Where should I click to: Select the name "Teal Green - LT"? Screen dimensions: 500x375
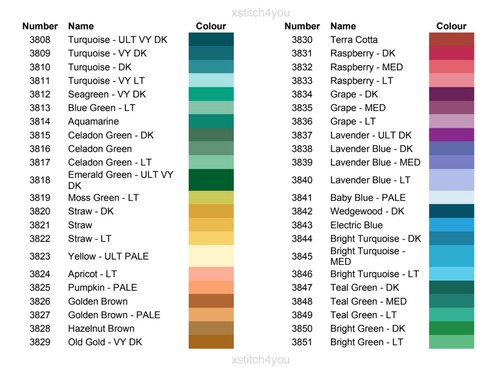363,315
